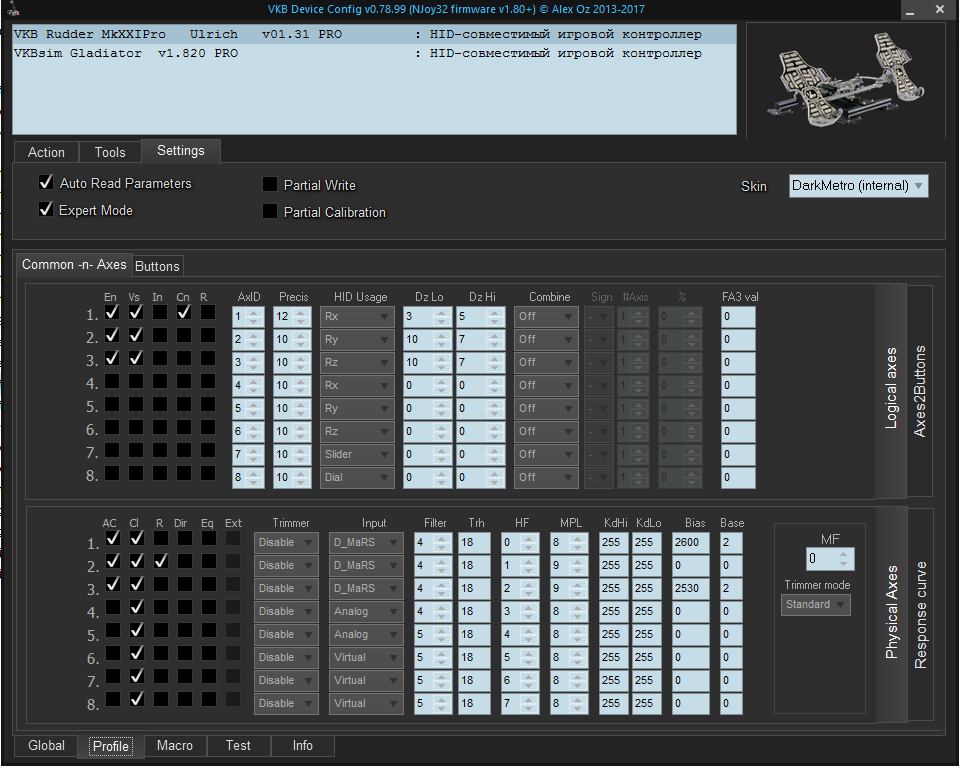Click Trh field for physical axis 1
The height and width of the screenshot is (775, 960).
pos(474,542)
